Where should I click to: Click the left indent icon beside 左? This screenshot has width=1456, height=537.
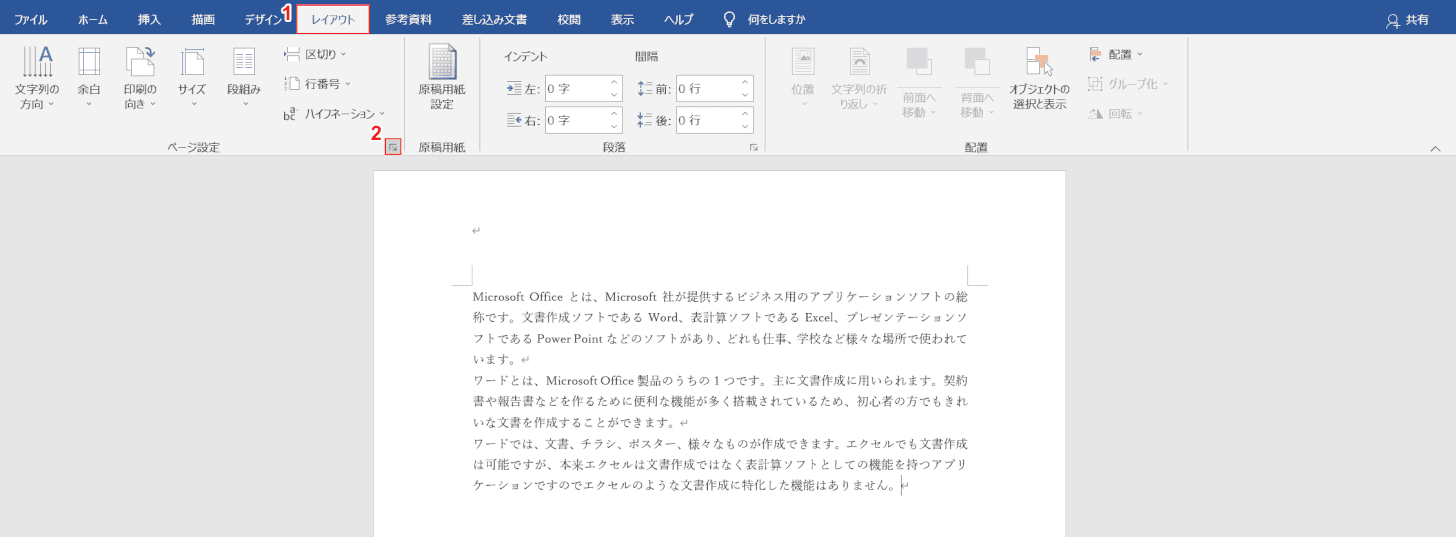(515, 89)
